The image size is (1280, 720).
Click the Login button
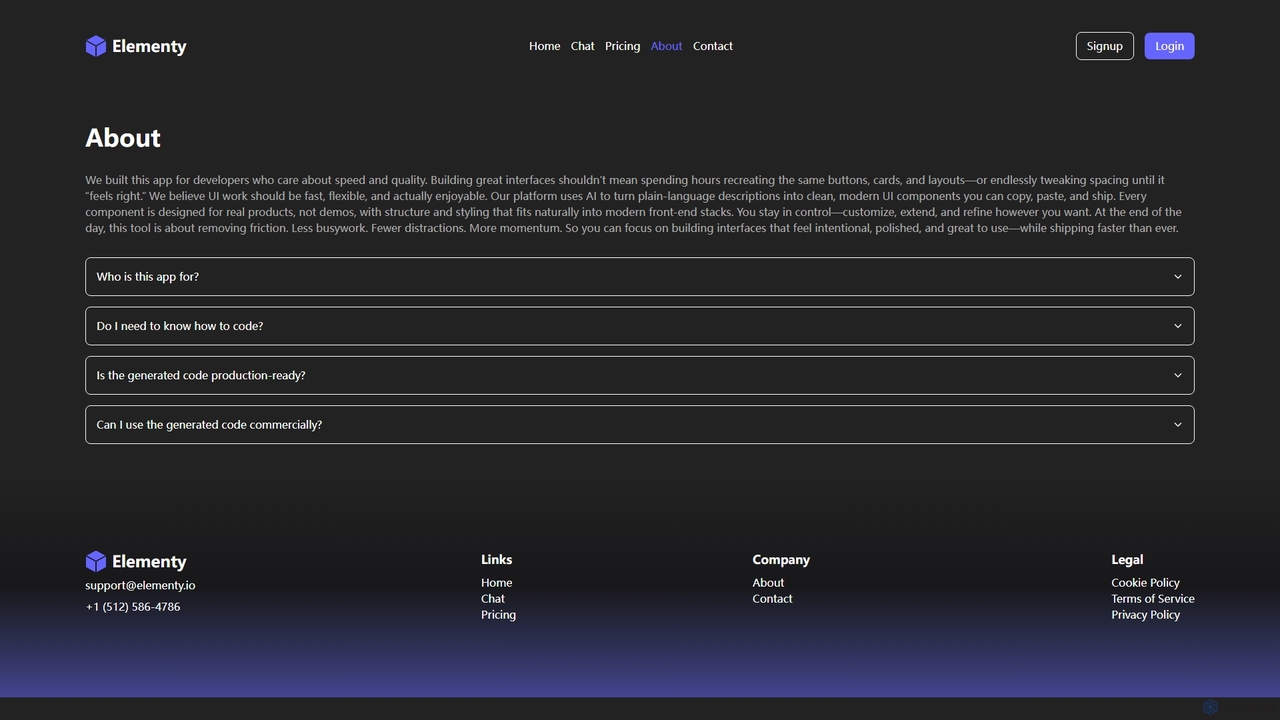point(1169,46)
